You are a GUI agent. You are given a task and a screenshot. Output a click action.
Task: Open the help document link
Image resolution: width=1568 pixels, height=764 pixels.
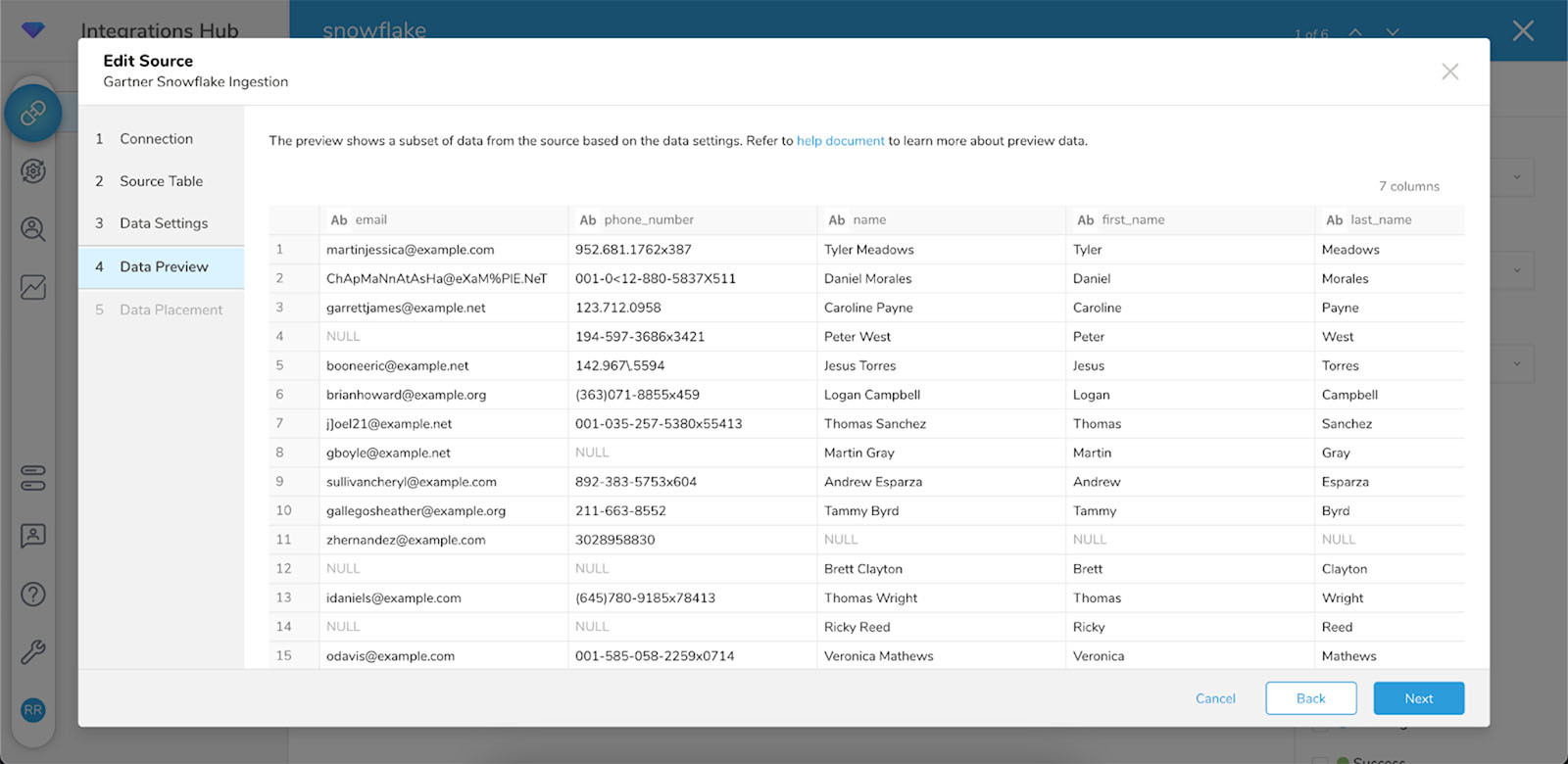[840, 141]
